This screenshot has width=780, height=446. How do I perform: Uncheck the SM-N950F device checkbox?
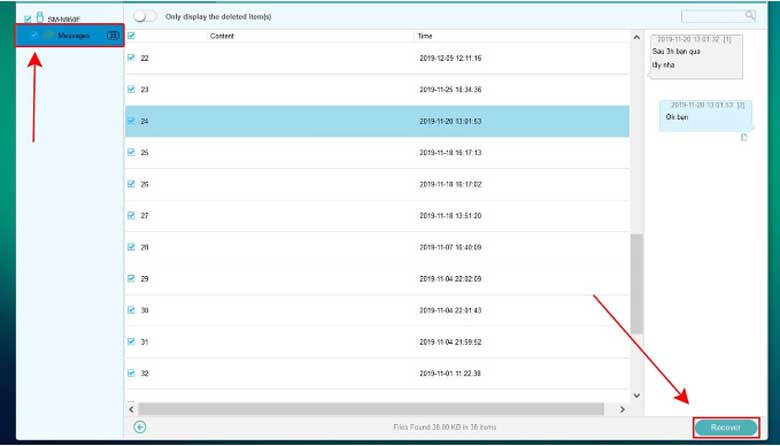[x=27, y=18]
